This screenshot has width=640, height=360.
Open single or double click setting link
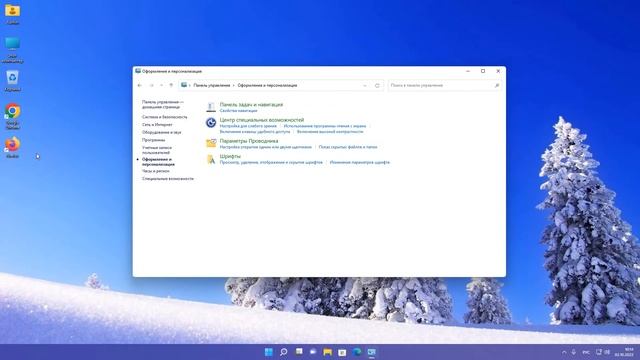pyautogui.click(x=266, y=147)
